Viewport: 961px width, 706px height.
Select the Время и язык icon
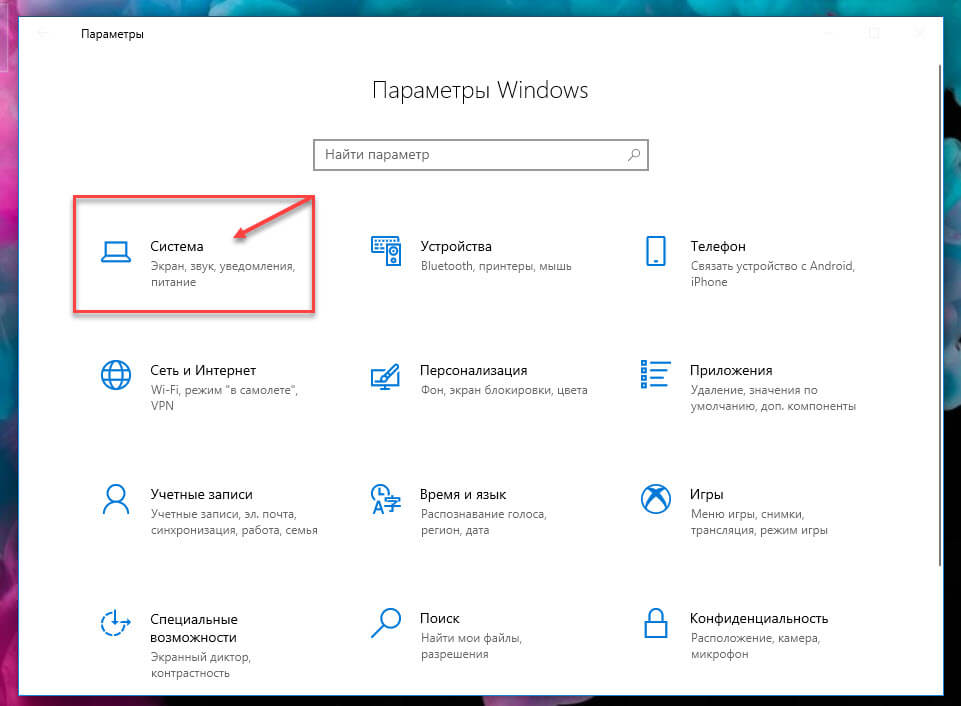pos(386,499)
